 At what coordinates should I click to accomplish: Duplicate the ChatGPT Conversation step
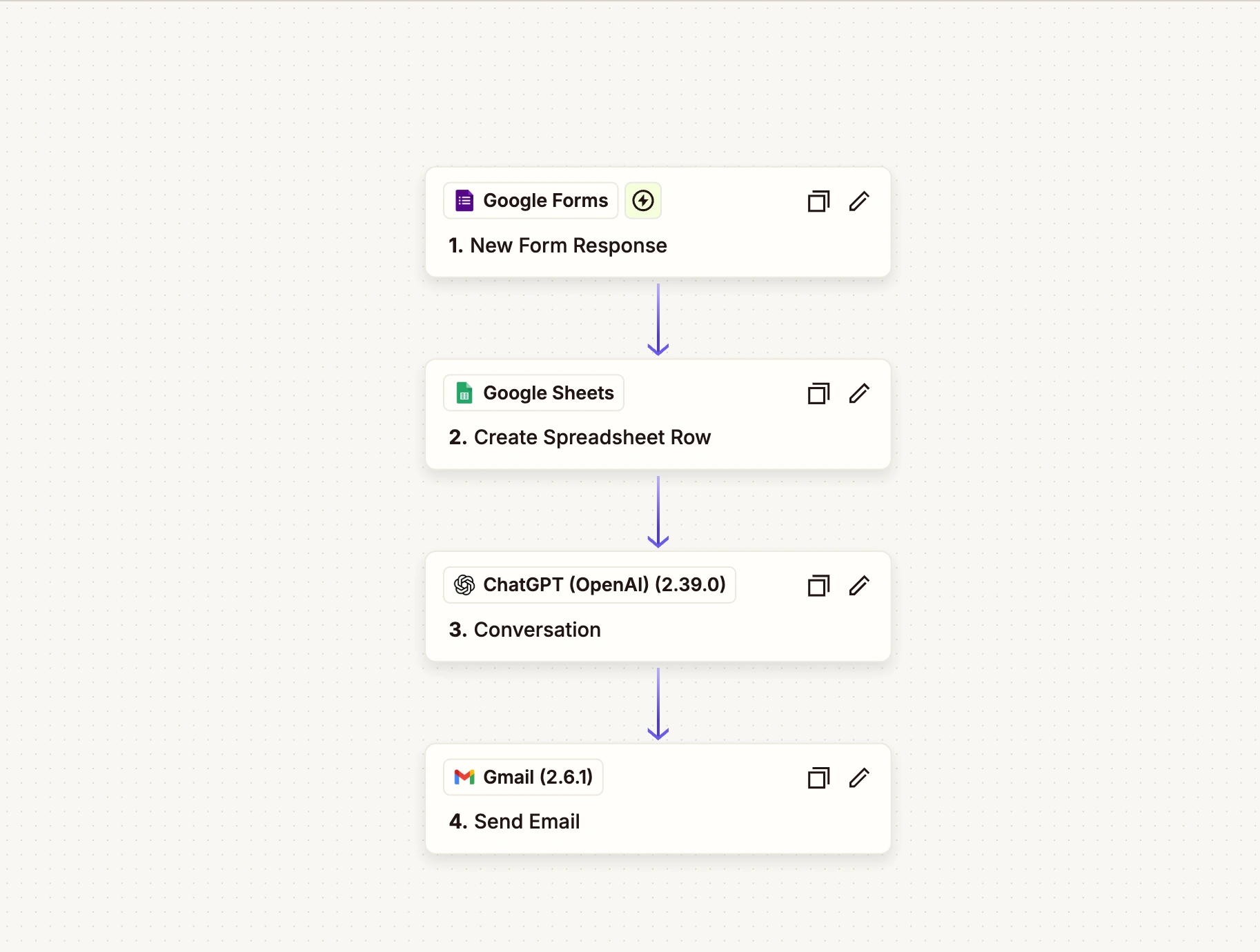[818, 586]
